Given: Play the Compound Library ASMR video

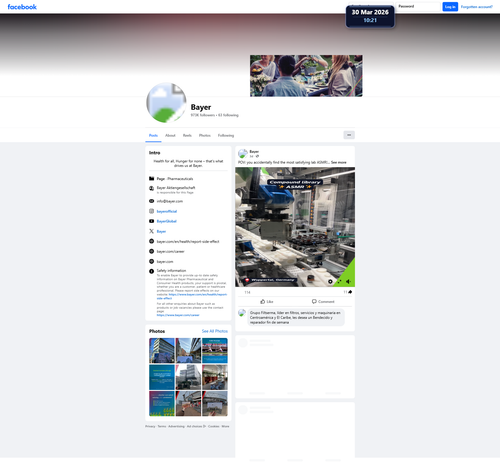Looking at the screenshot, I should click(x=295, y=227).
